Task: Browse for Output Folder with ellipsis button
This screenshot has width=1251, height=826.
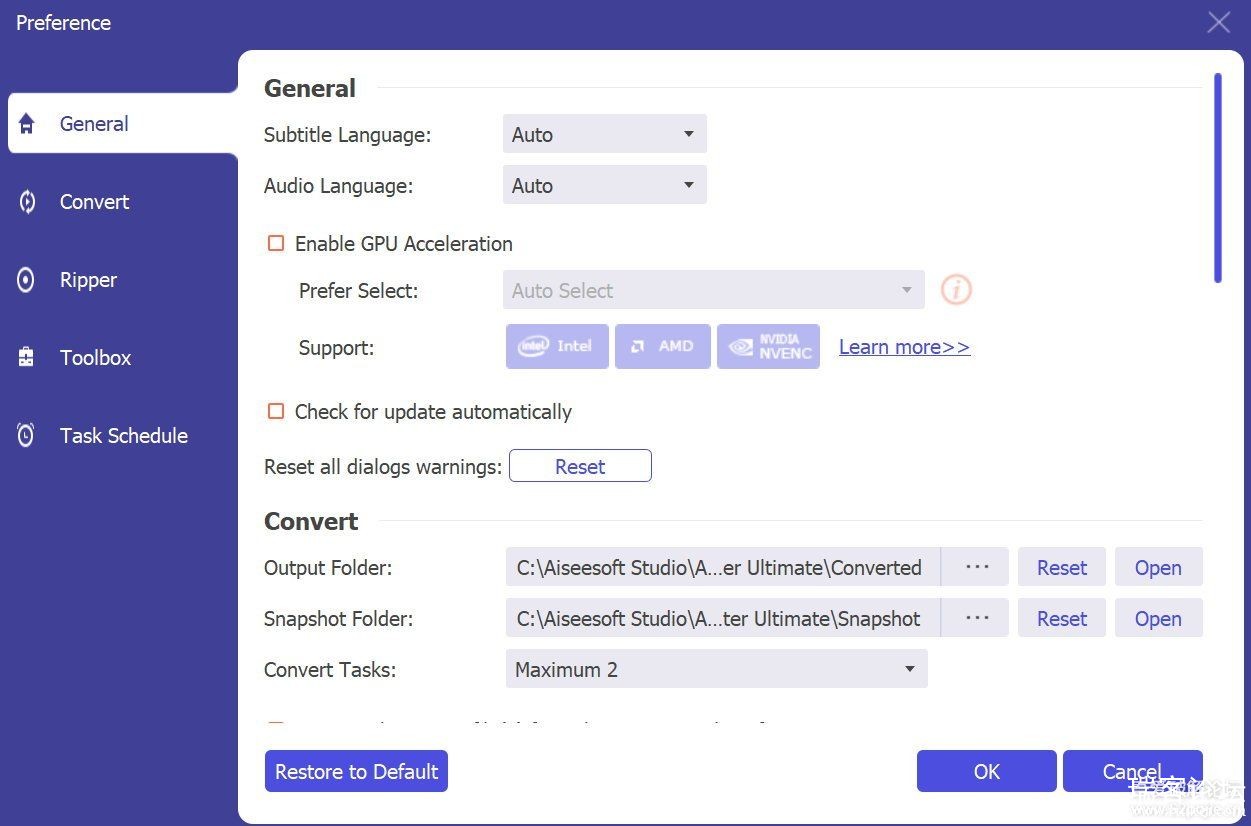Action: coord(976,566)
